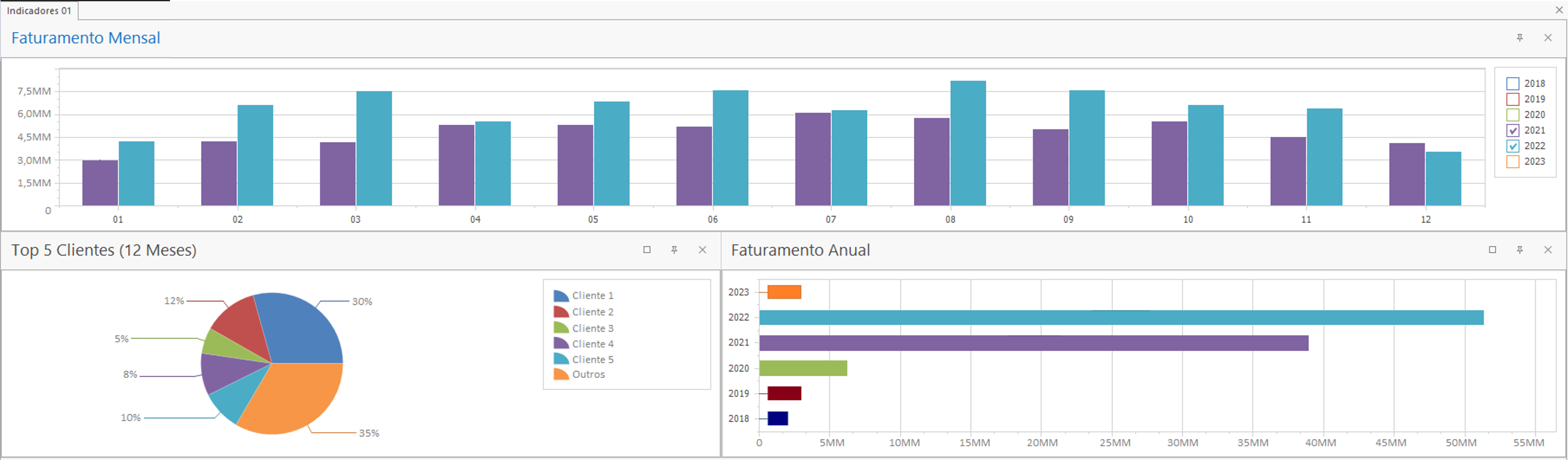1568x460 pixels.
Task: Check the 2020 series checkbox
Action: click(x=1513, y=115)
